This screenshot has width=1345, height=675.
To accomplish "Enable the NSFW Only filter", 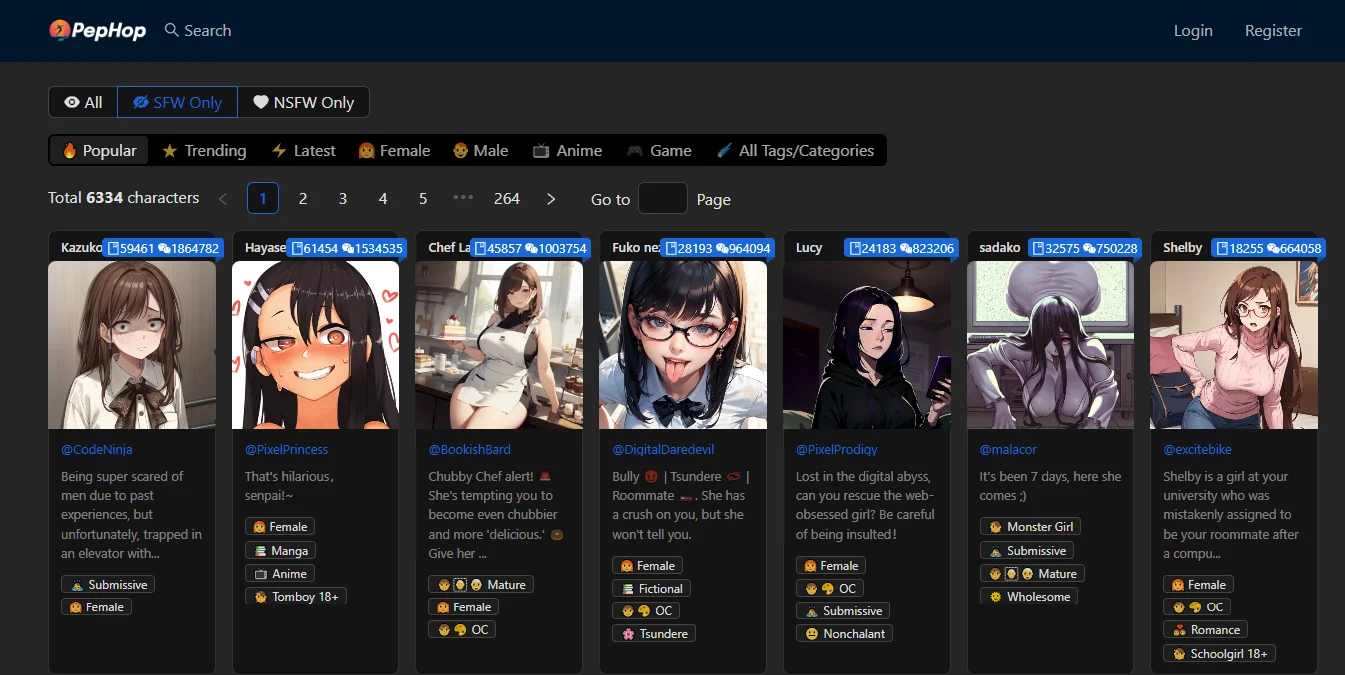I will click(303, 102).
